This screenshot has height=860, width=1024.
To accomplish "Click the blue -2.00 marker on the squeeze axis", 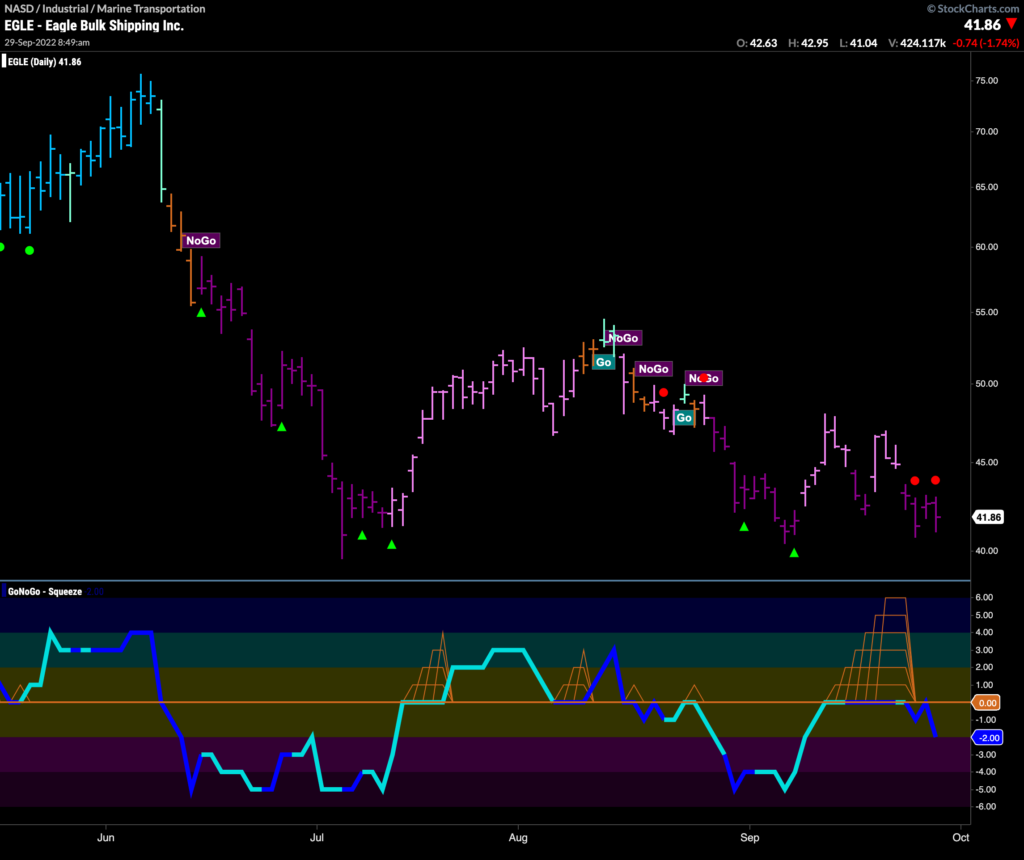I will (989, 738).
